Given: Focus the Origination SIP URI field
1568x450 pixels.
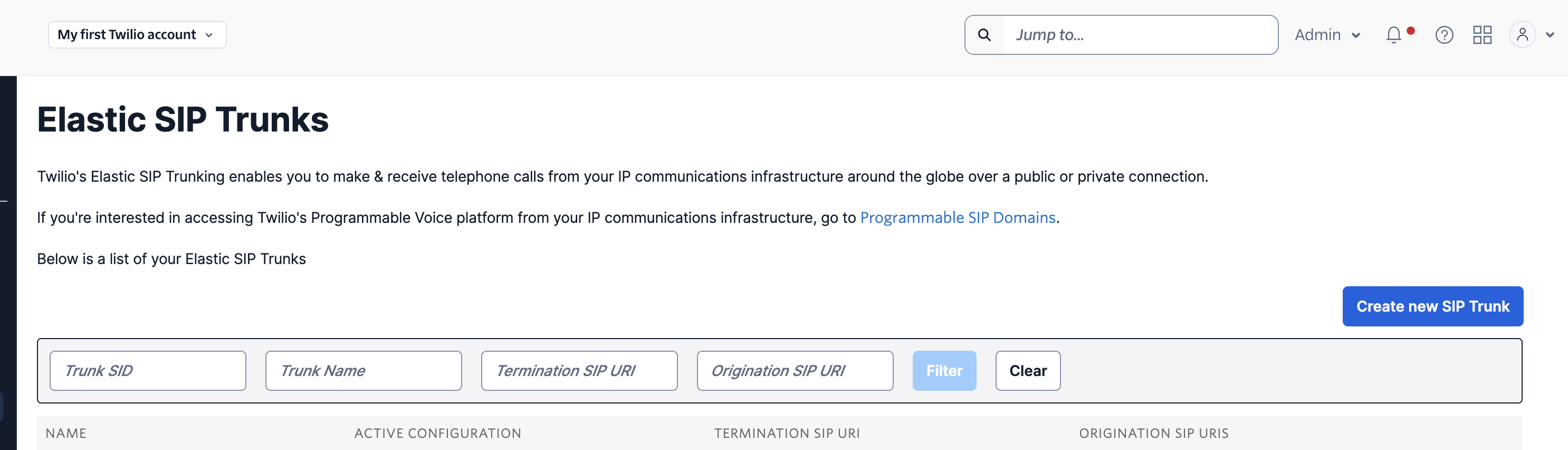Looking at the screenshot, I should click(795, 370).
